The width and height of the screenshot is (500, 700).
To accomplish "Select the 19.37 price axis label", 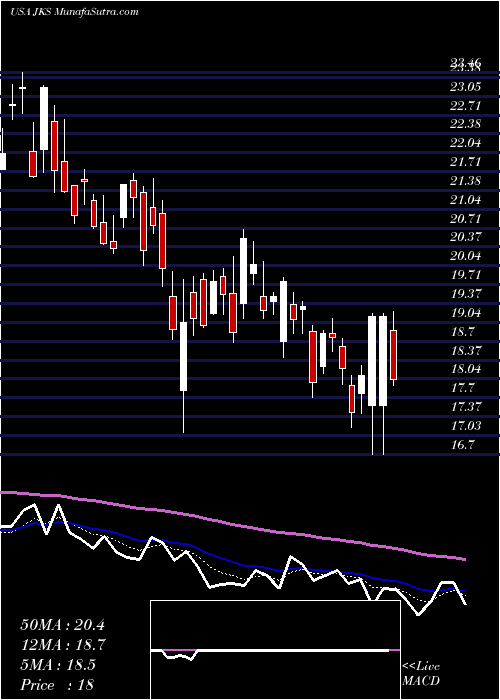I will pyautogui.click(x=466, y=294).
